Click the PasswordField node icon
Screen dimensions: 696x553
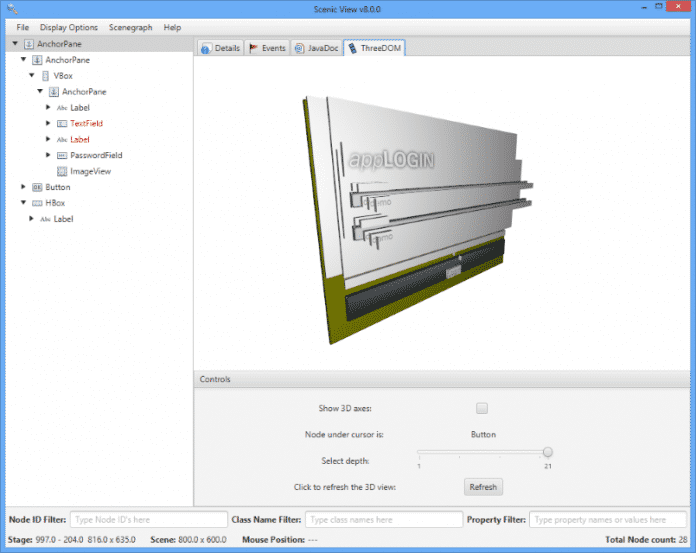pos(62,155)
